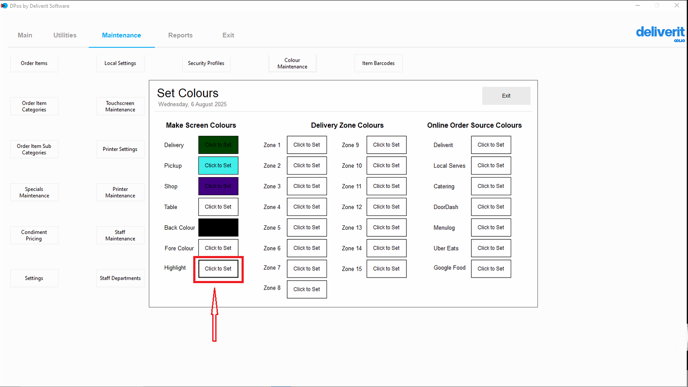The height and width of the screenshot is (387, 688).
Task: Switch to the Utilities tab
Action: point(65,35)
